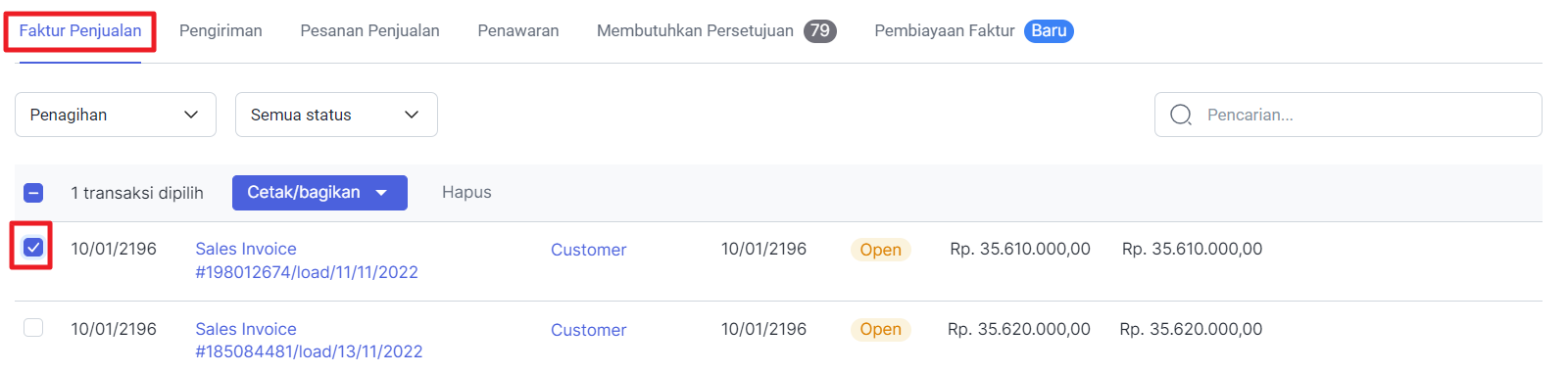
Task: Open the Penagihan dropdown
Action: click(116, 115)
